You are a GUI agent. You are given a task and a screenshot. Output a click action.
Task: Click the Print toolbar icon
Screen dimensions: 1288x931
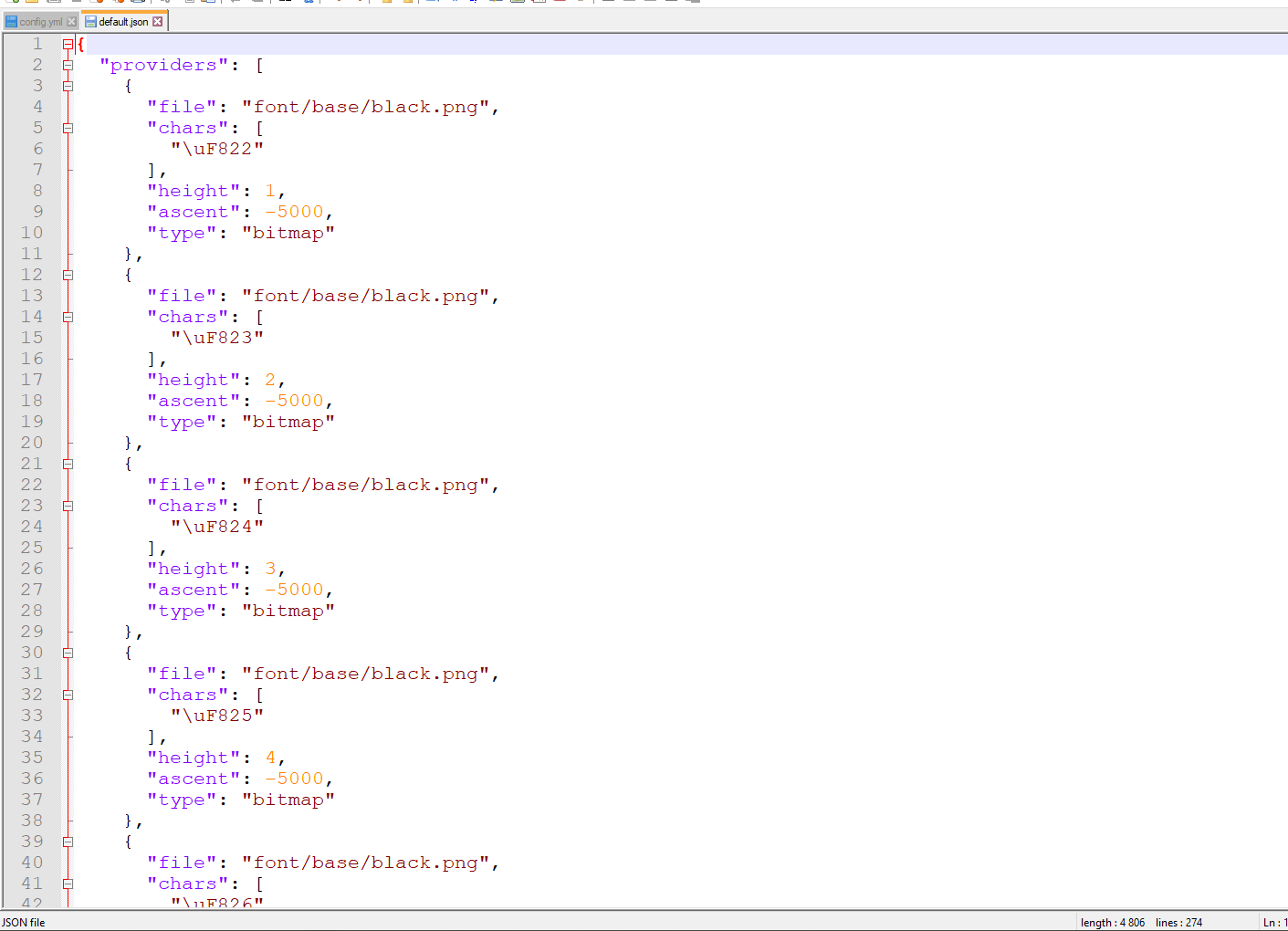click(137, 5)
